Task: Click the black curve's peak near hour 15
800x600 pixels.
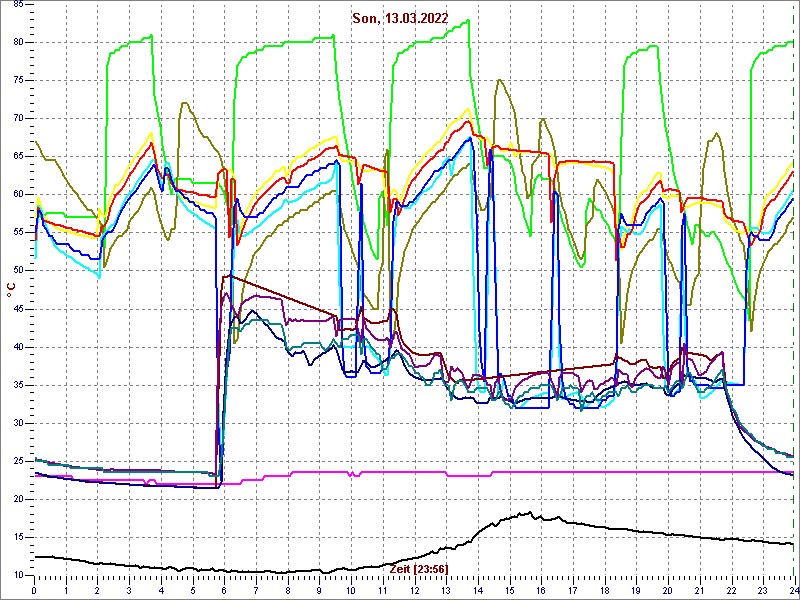Action: [x=525, y=514]
